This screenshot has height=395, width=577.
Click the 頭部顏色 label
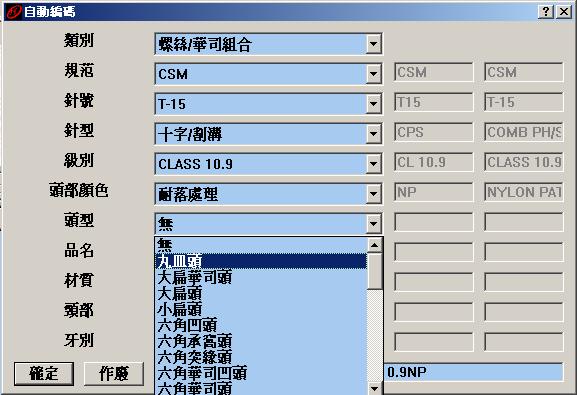click(79, 191)
